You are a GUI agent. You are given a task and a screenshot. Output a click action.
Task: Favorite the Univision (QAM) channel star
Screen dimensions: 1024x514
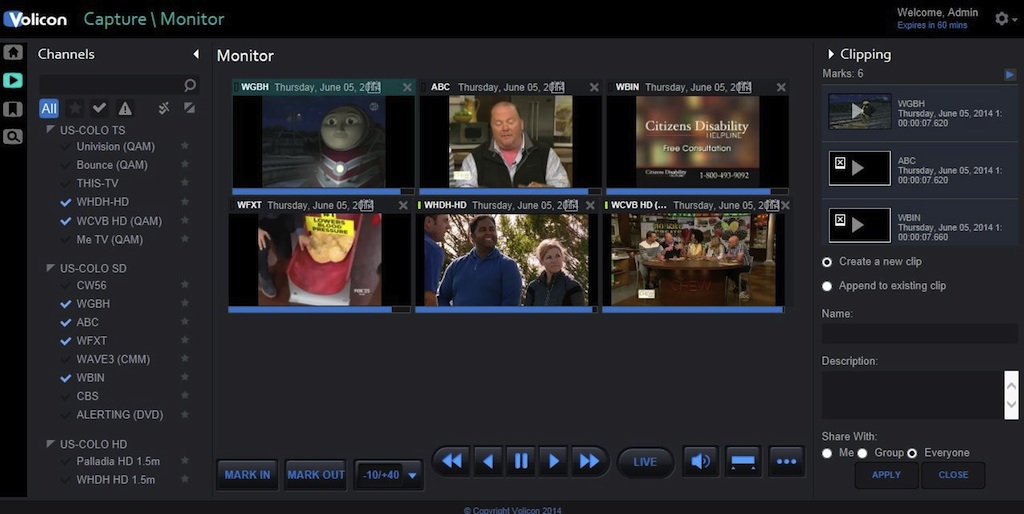[185, 146]
